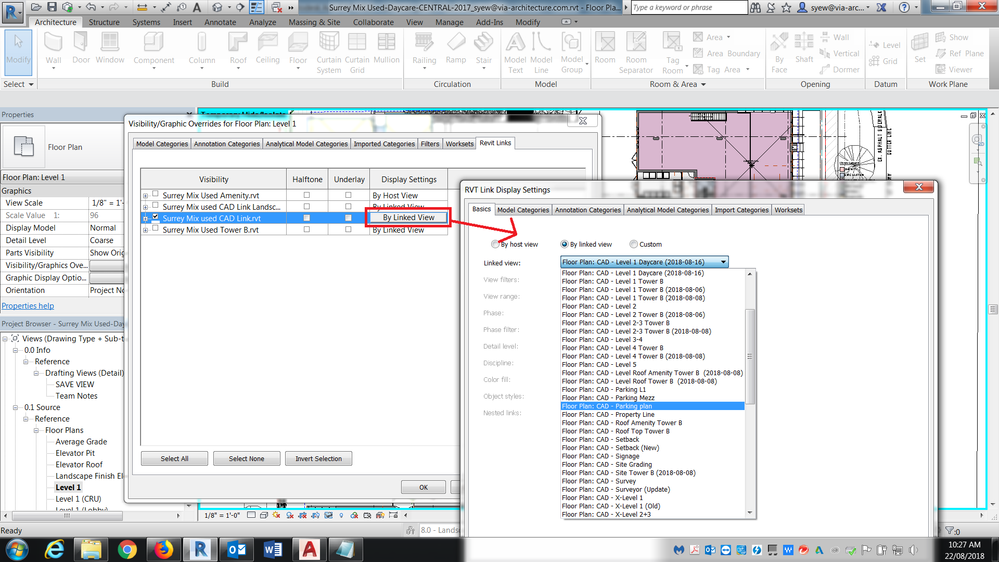This screenshot has height=562, width=999.
Task: Select the Floor tool
Action: pyautogui.click(x=298, y=50)
